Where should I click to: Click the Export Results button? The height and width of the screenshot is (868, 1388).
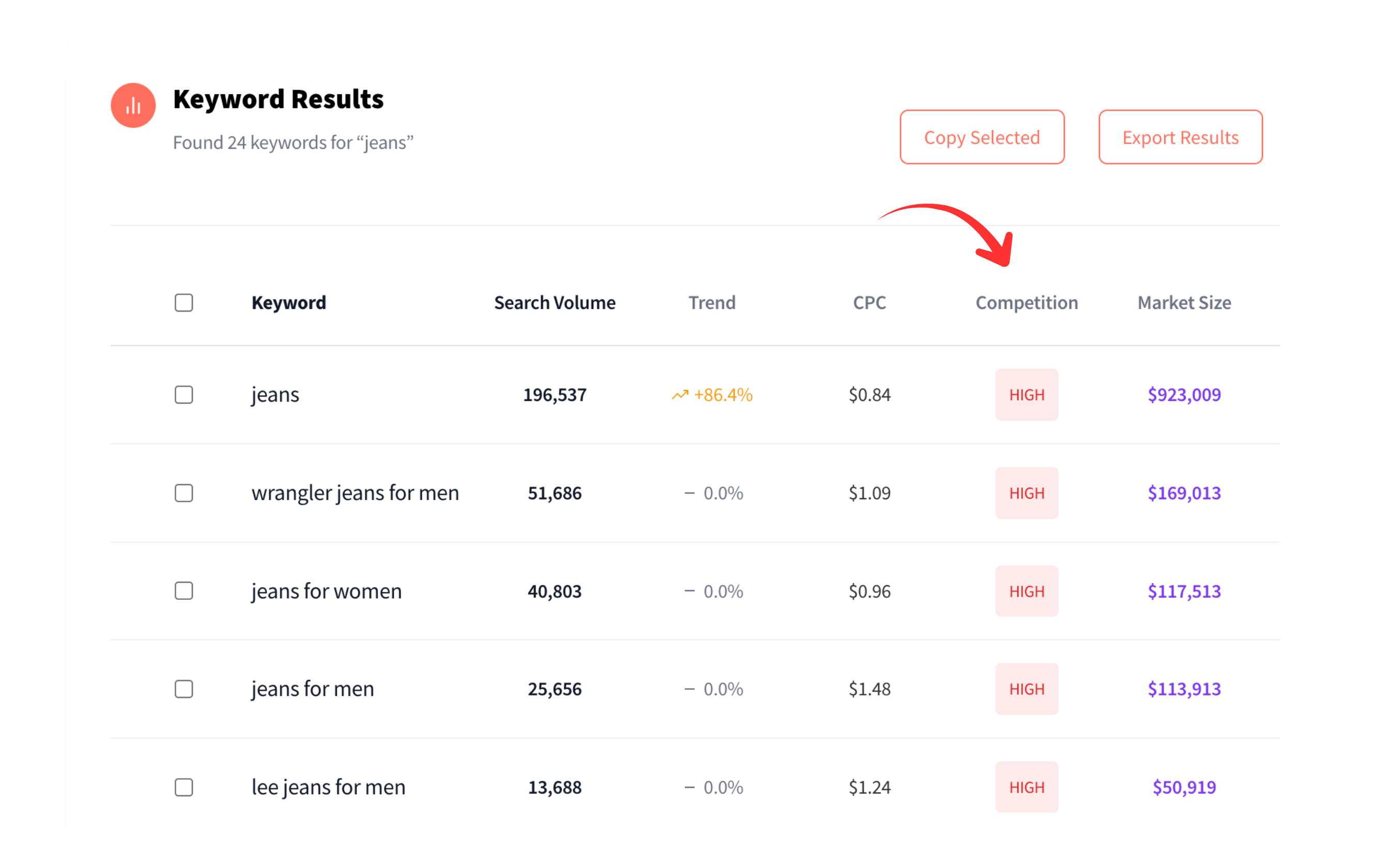[1180, 137]
